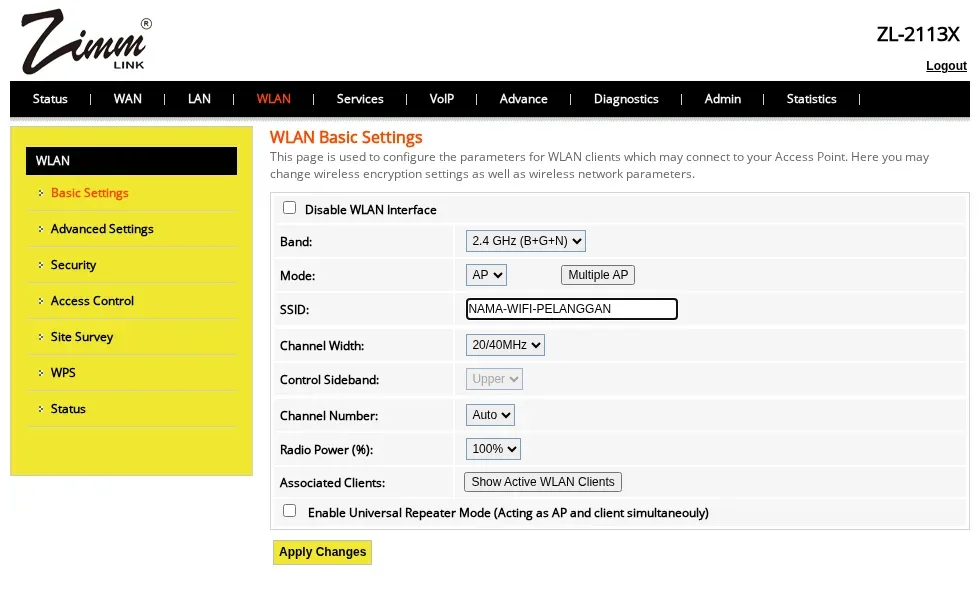Check Disable WLAN Interface checkbox
This screenshot has height=596, width=980.
click(289, 208)
